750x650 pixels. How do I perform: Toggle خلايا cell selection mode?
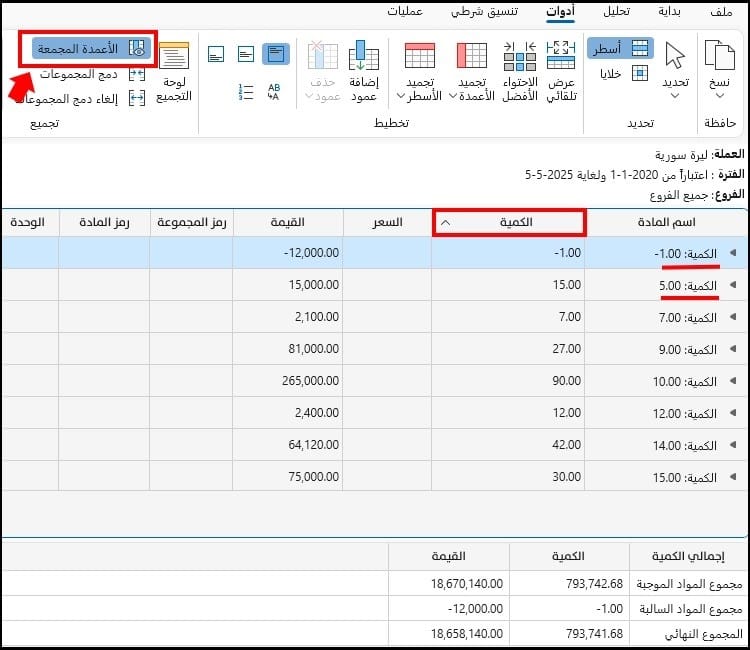pos(624,74)
